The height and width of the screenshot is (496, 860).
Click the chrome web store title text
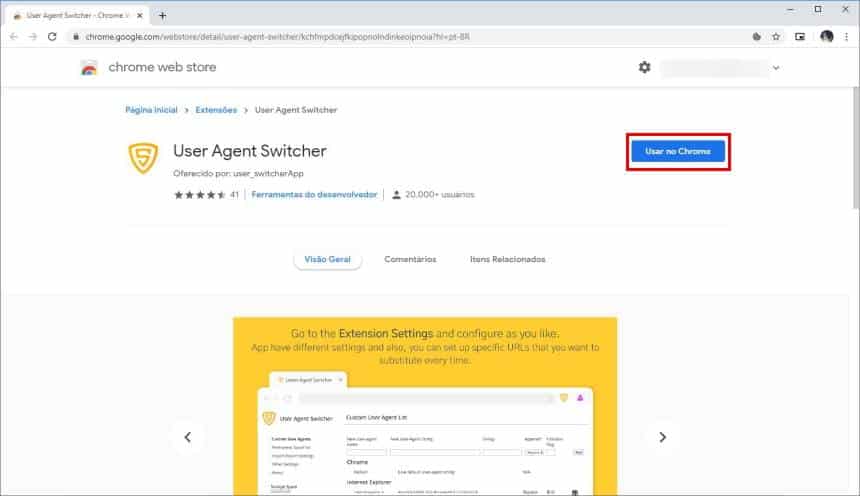pyautogui.click(x=162, y=67)
